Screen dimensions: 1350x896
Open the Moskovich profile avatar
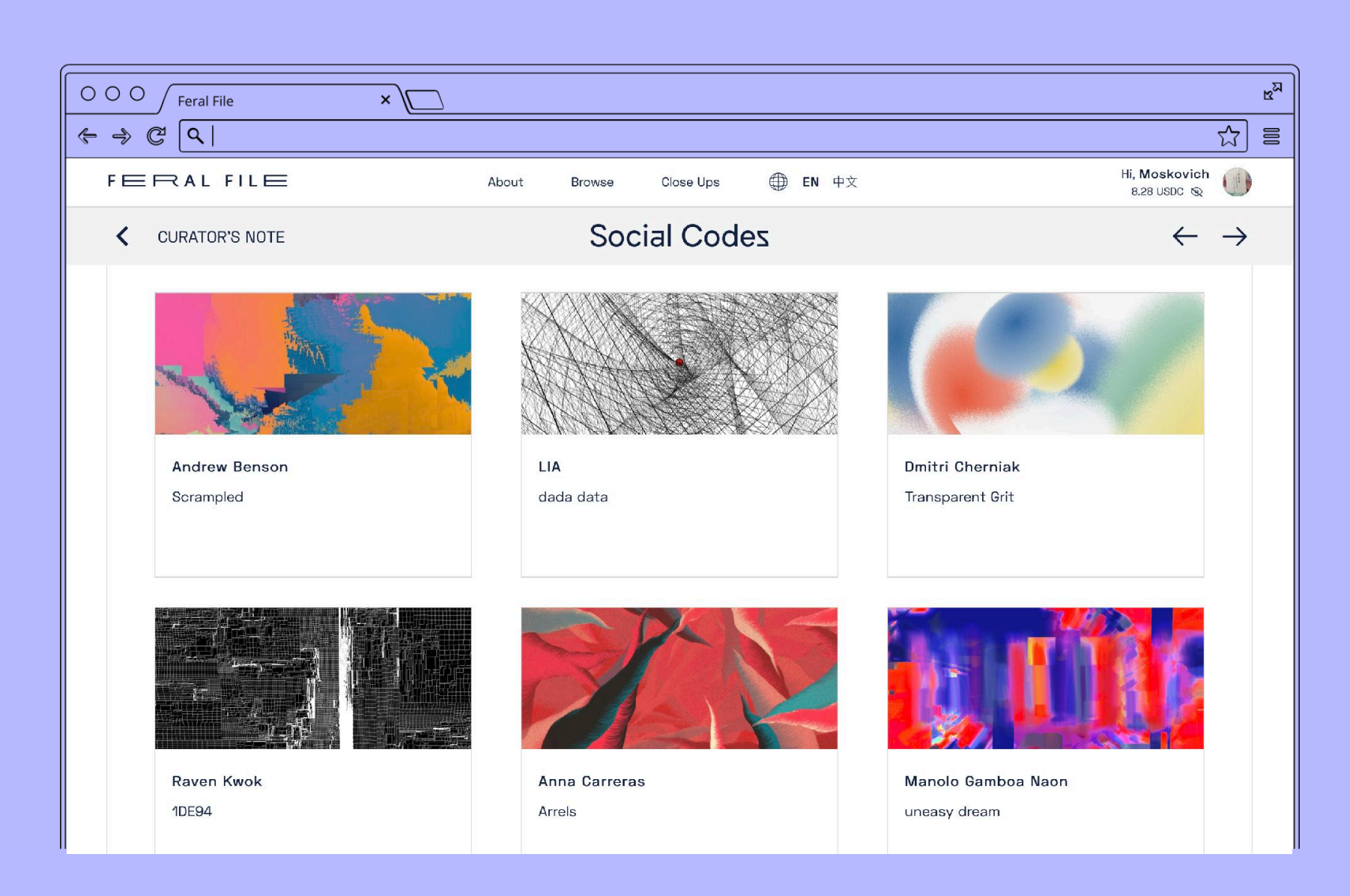click(1236, 182)
